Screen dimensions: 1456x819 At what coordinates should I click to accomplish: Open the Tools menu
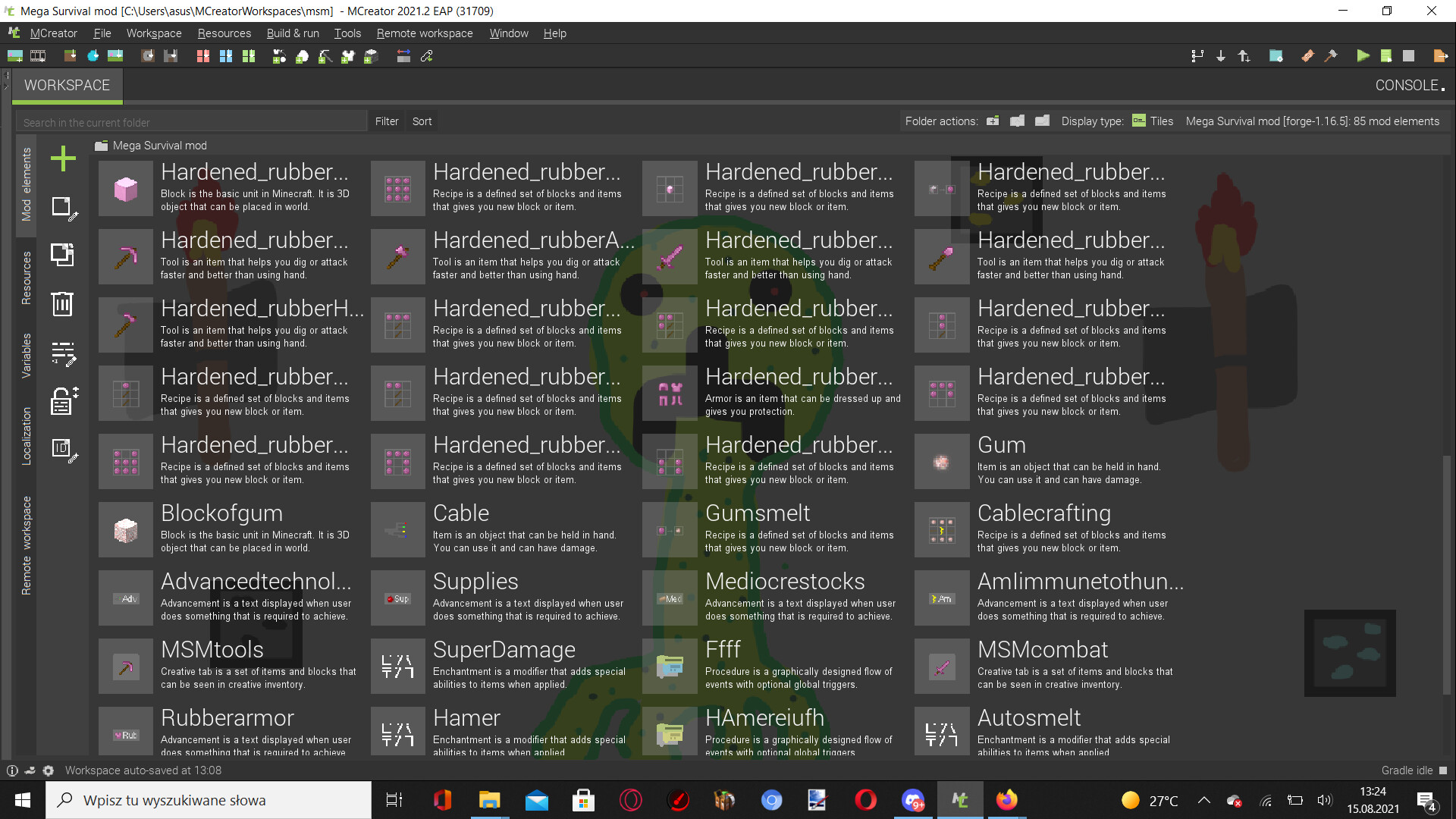pos(347,33)
